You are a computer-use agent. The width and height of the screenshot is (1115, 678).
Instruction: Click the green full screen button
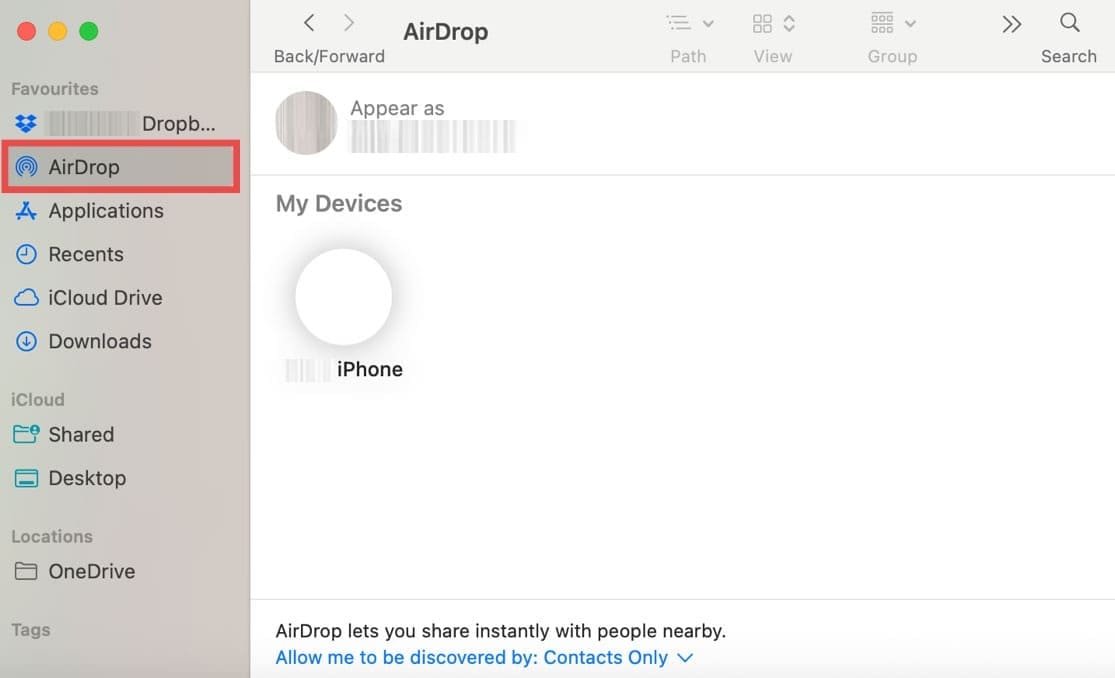coord(89,31)
